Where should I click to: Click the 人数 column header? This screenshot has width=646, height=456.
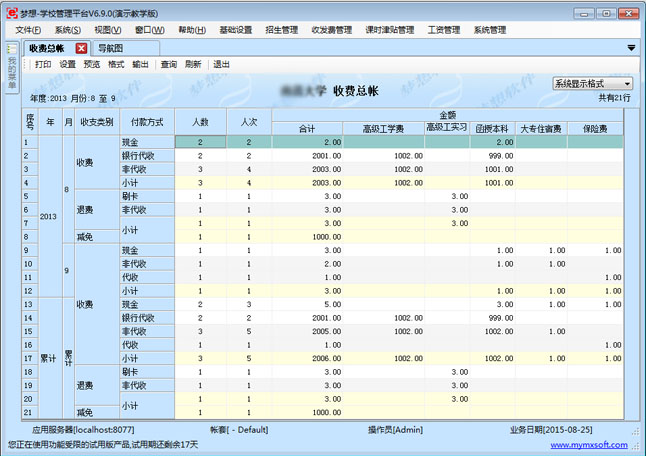(200, 122)
